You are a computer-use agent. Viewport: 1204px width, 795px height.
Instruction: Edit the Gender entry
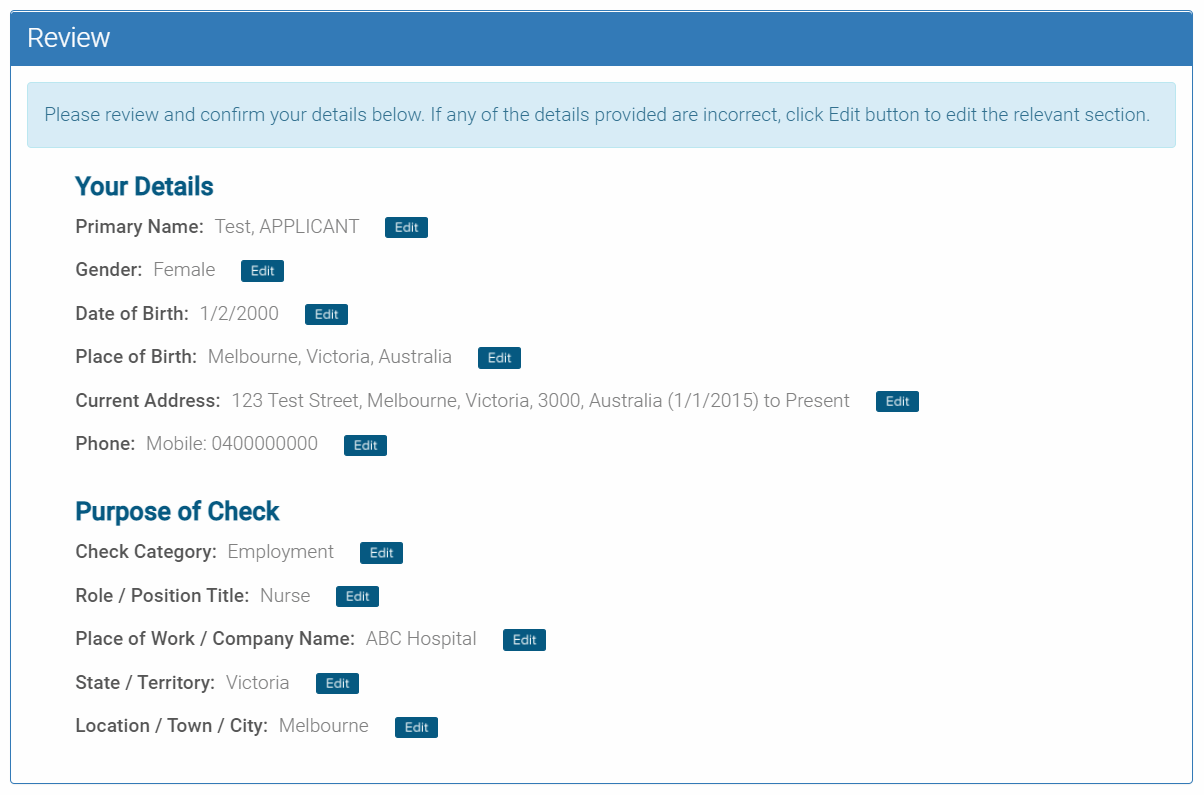tap(262, 270)
